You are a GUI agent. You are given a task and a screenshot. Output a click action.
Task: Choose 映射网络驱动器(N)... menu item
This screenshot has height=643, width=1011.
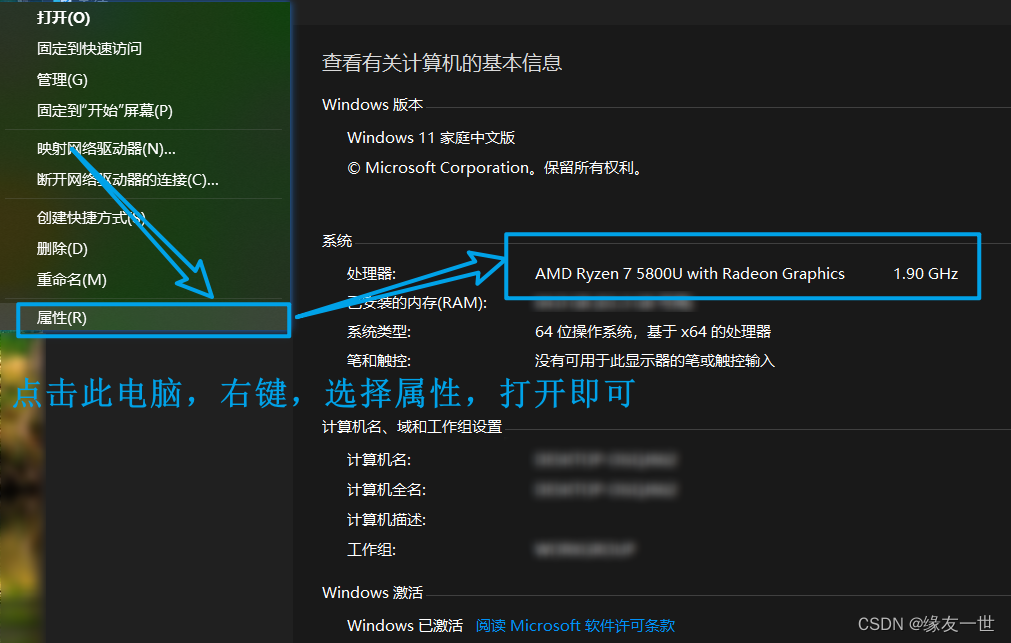click(x=106, y=149)
